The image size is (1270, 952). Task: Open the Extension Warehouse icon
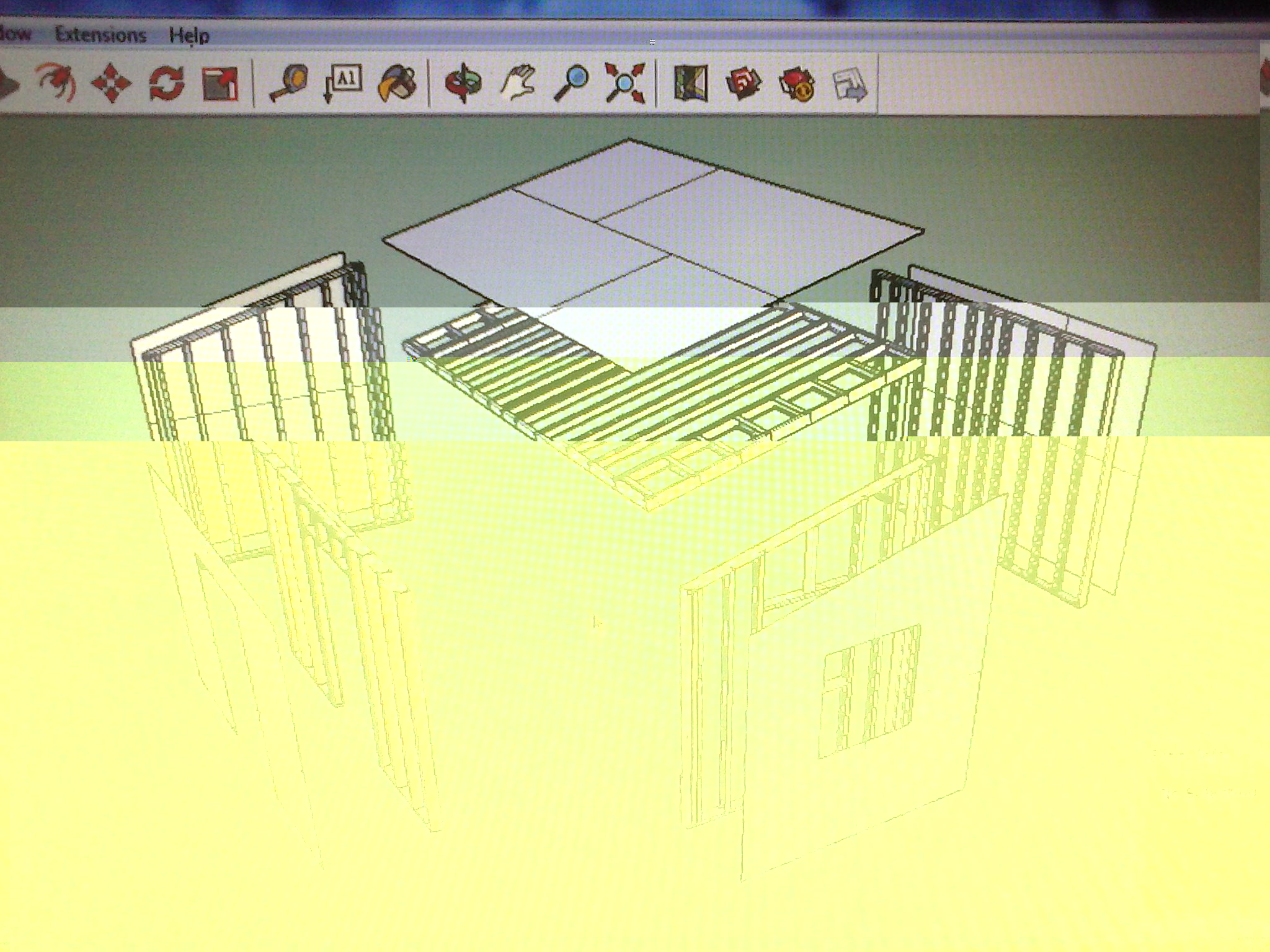pos(797,84)
